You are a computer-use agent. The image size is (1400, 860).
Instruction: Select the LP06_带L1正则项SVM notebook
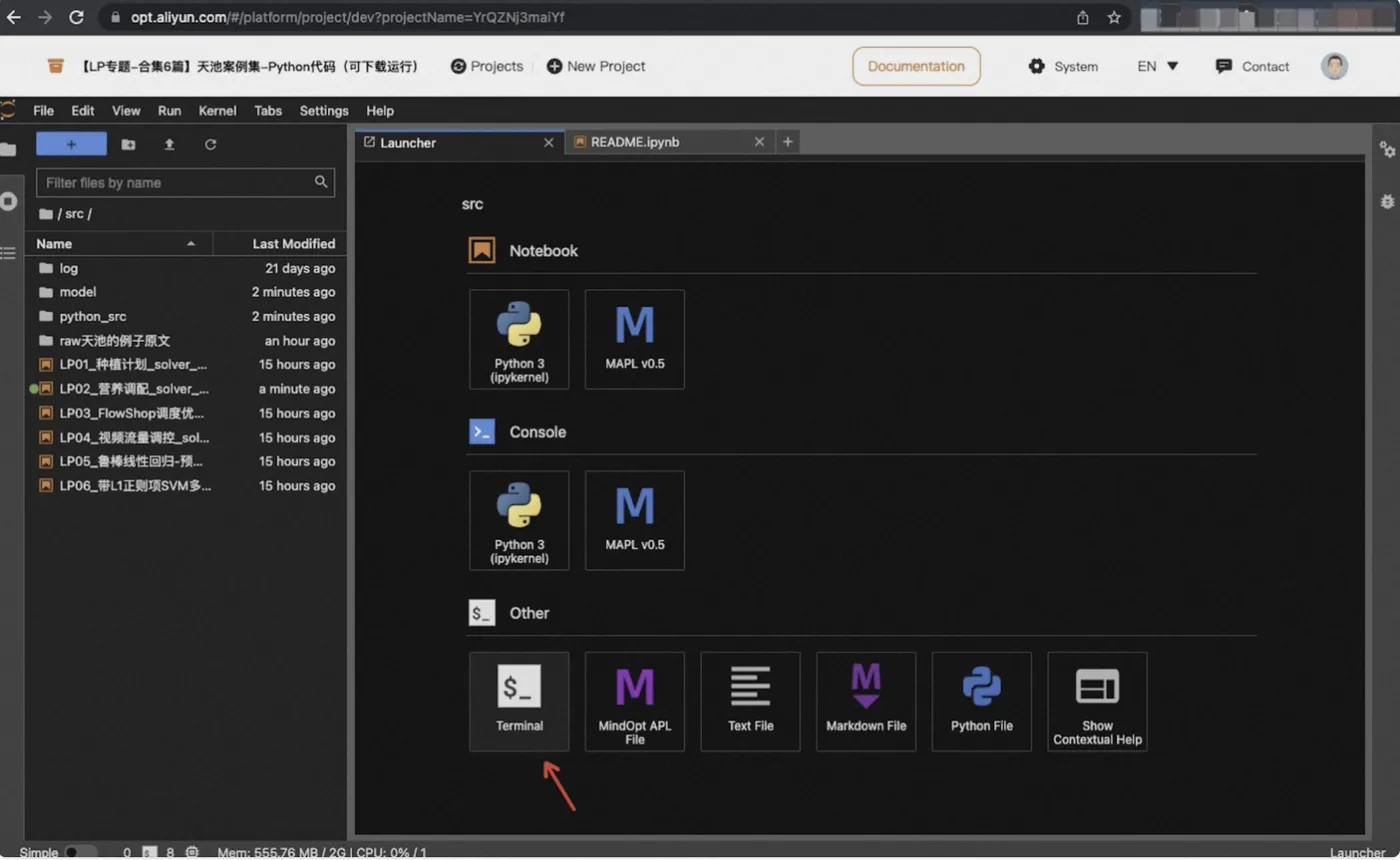(x=186, y=485)
